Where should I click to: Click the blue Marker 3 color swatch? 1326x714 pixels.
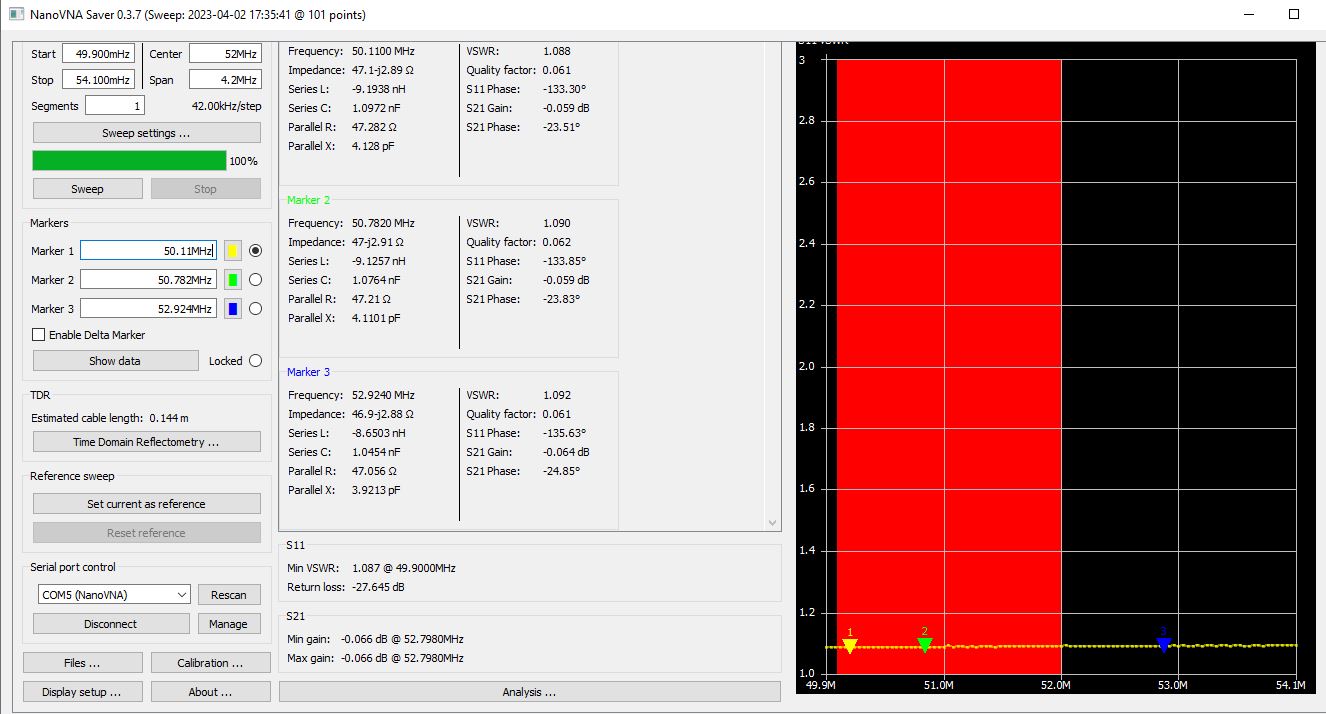(x=232, y=309)
